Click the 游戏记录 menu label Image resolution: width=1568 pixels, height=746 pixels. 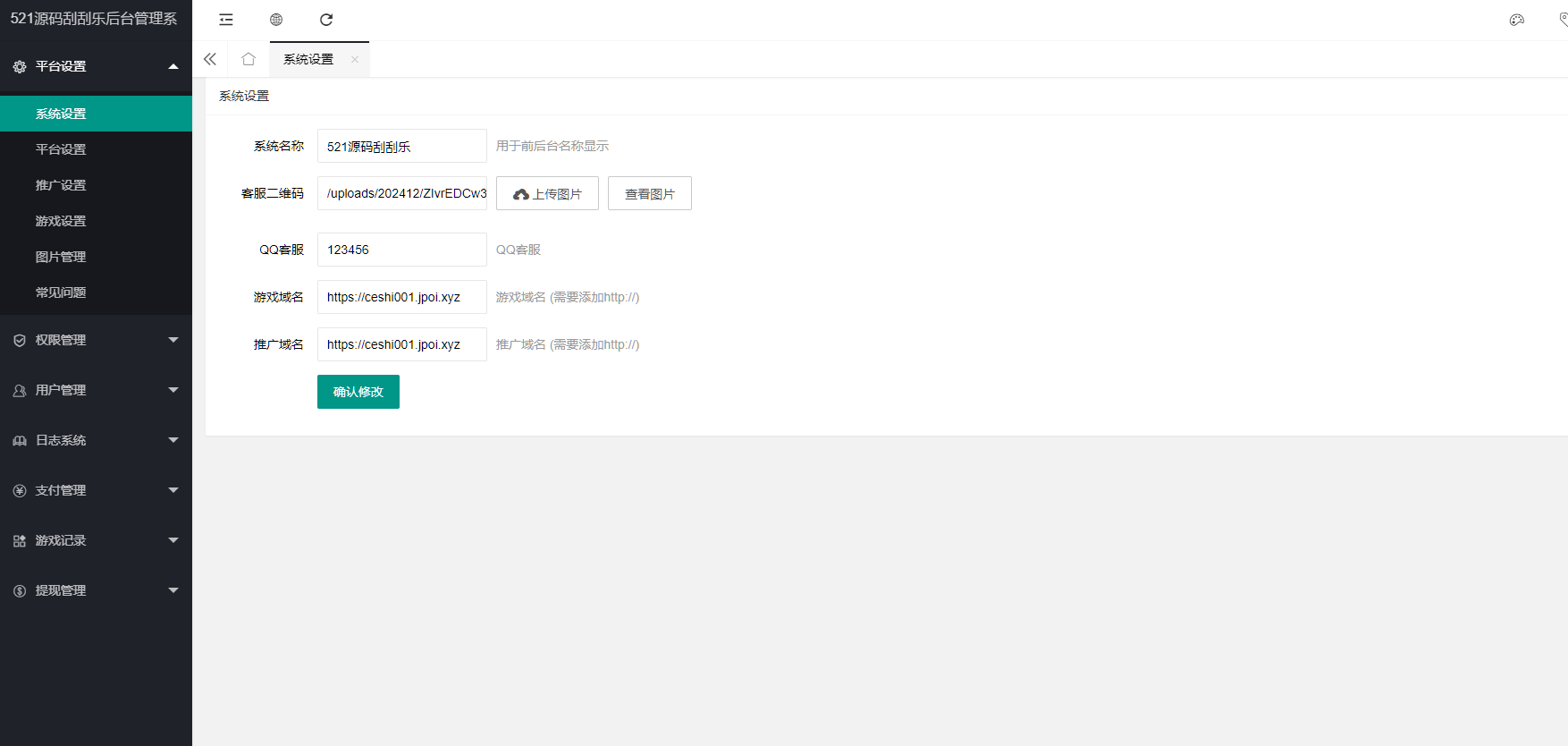coord(61,540)
